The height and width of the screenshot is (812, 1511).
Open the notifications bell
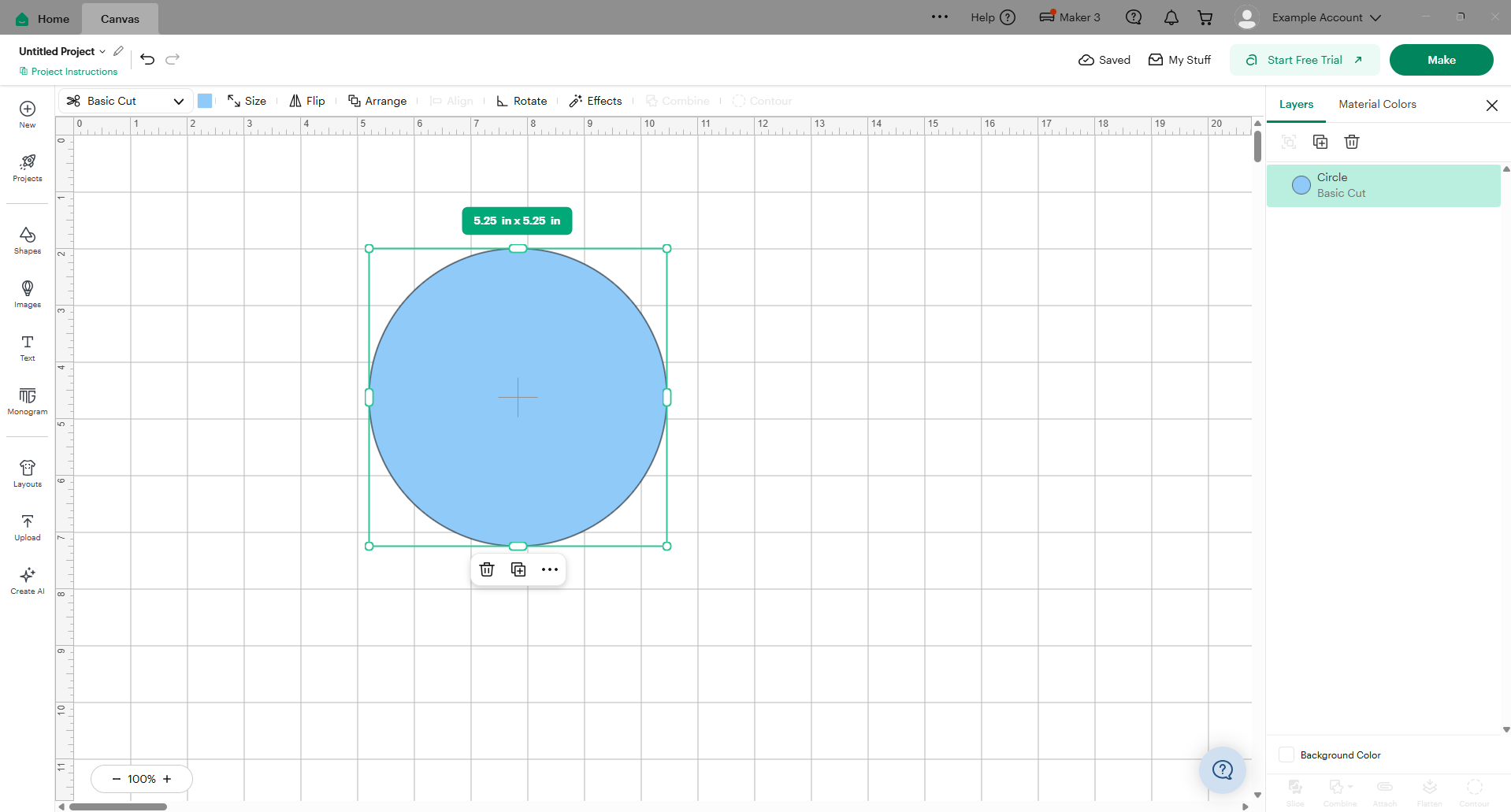tap(1171, 17)
